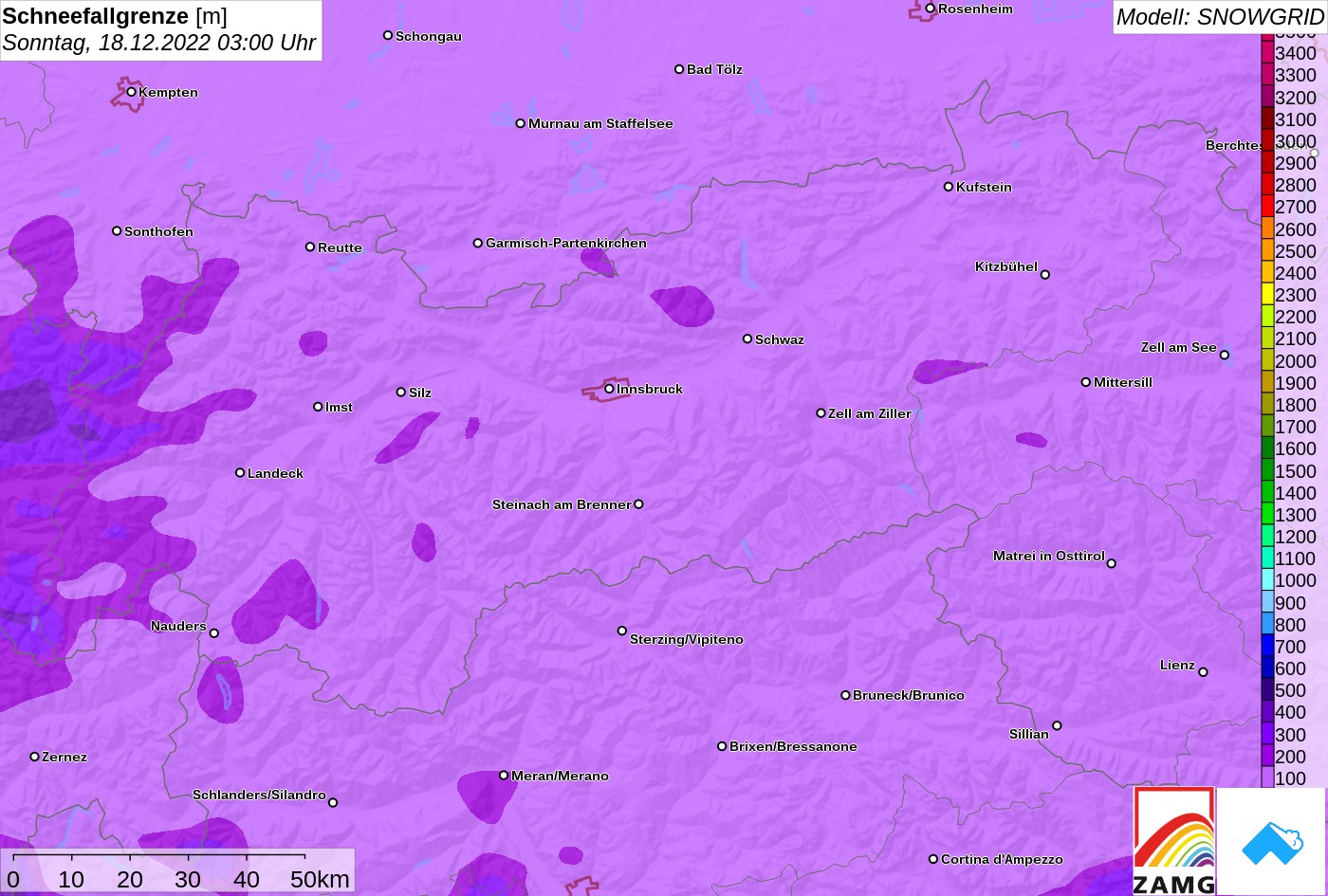Select the "Sonthofen" town label
Image resolution: width=1328 pixels, height=896 pixels.
point(158,231)
